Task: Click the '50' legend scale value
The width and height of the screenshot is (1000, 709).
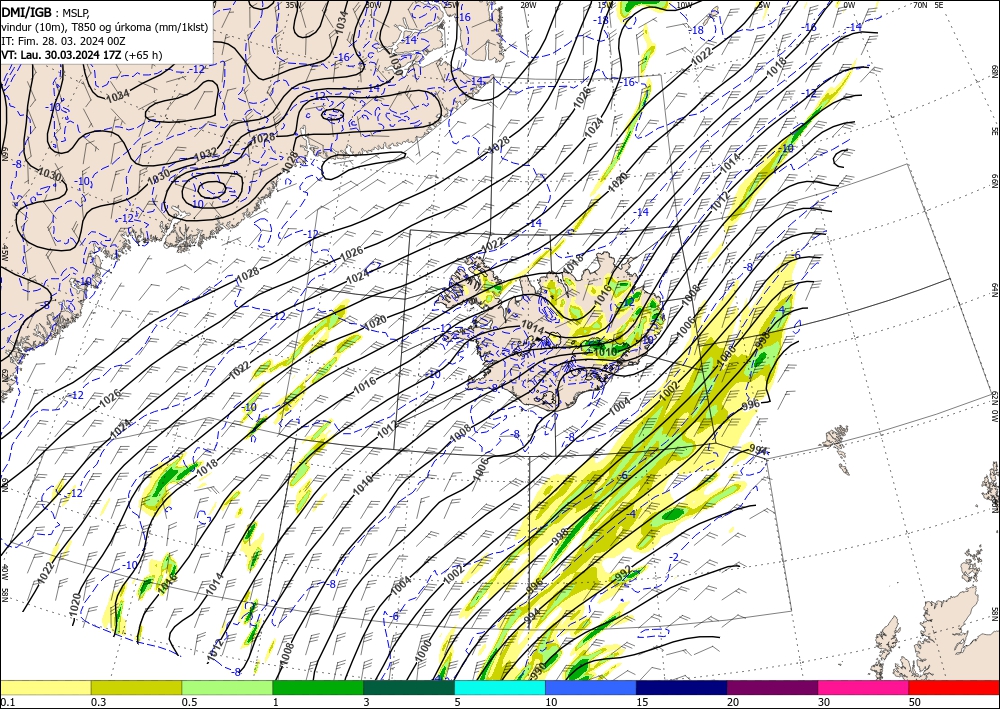Action: coord(915,702)
